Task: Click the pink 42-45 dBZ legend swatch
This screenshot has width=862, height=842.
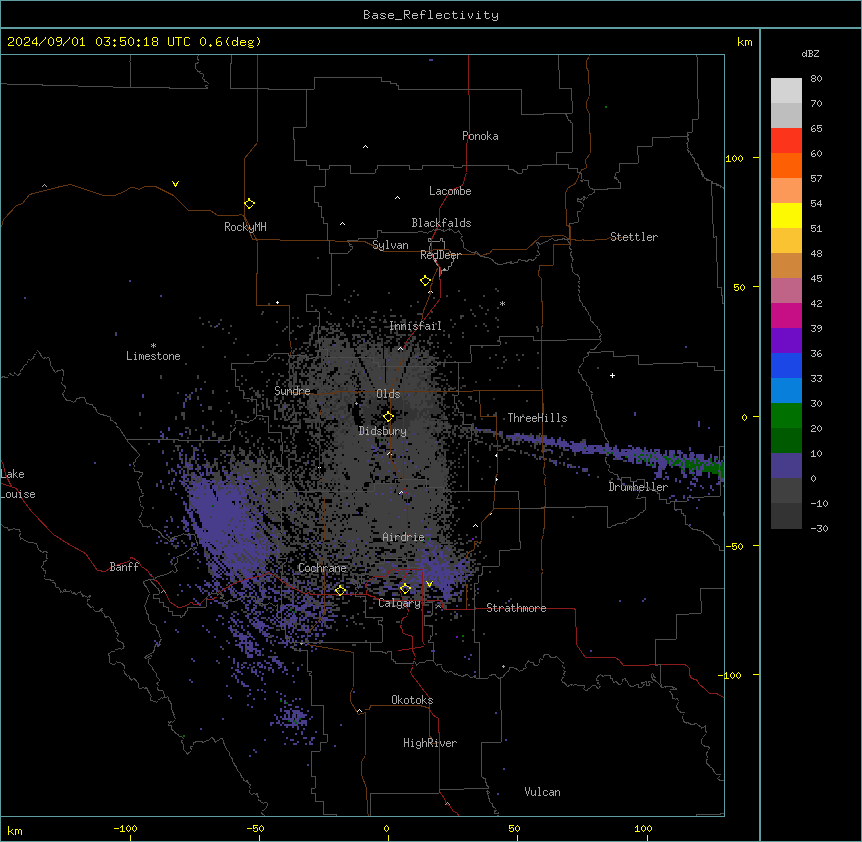Action: tap(786, 291)
